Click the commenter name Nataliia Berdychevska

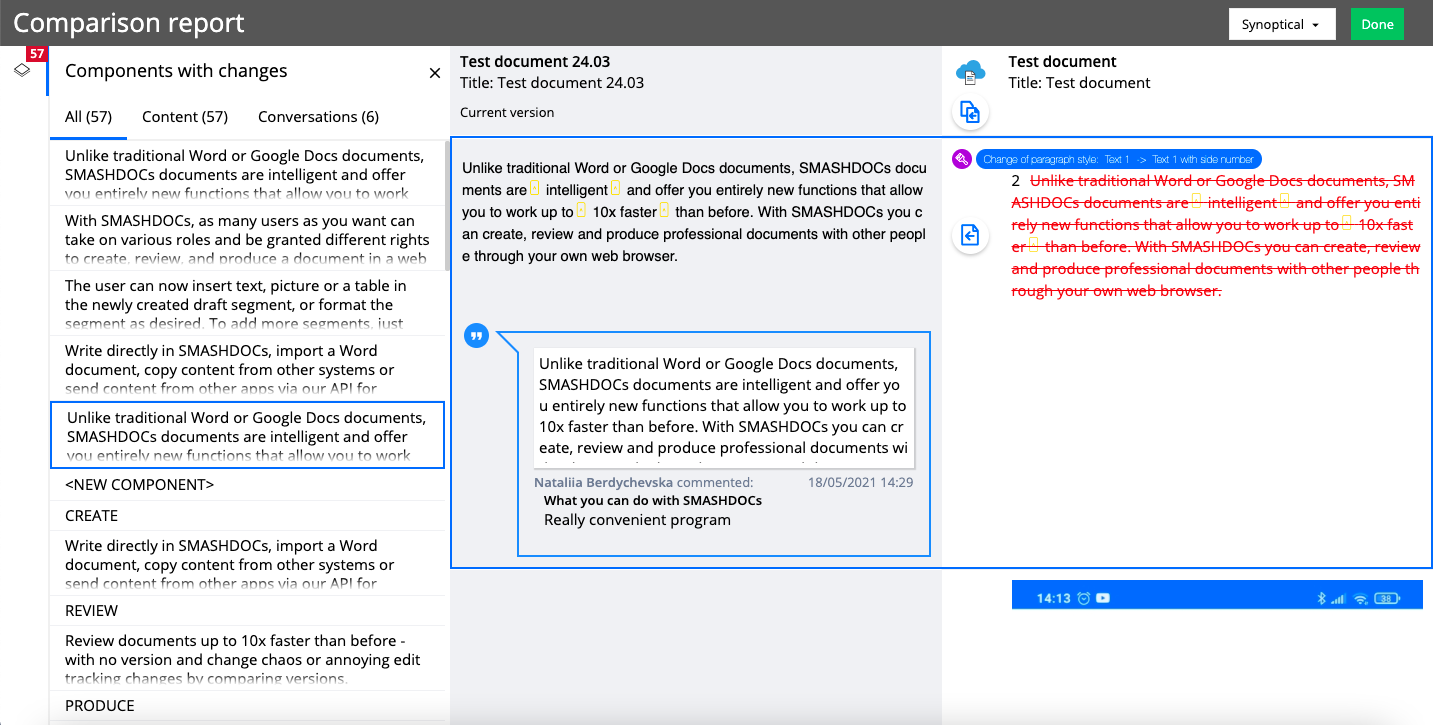point(604,482)
